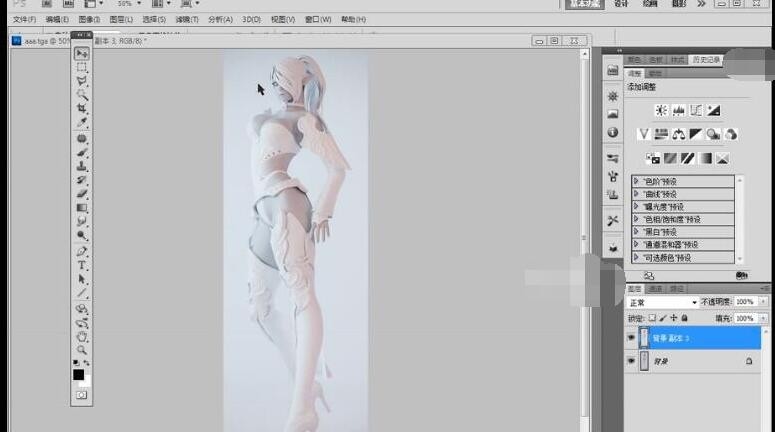Toggle Quick Mask mode button
The image size is (775, 432).
[x=82, y=395]
